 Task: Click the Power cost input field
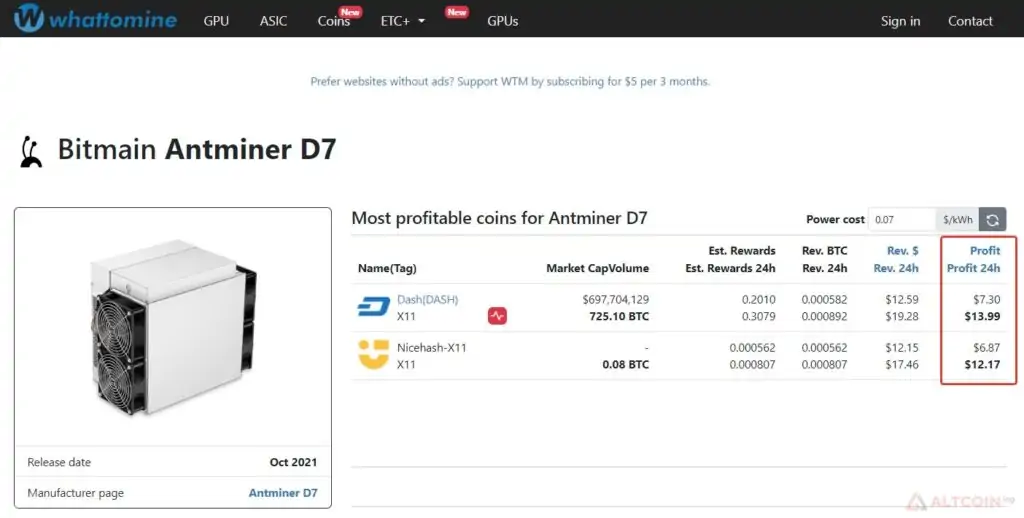902,219
